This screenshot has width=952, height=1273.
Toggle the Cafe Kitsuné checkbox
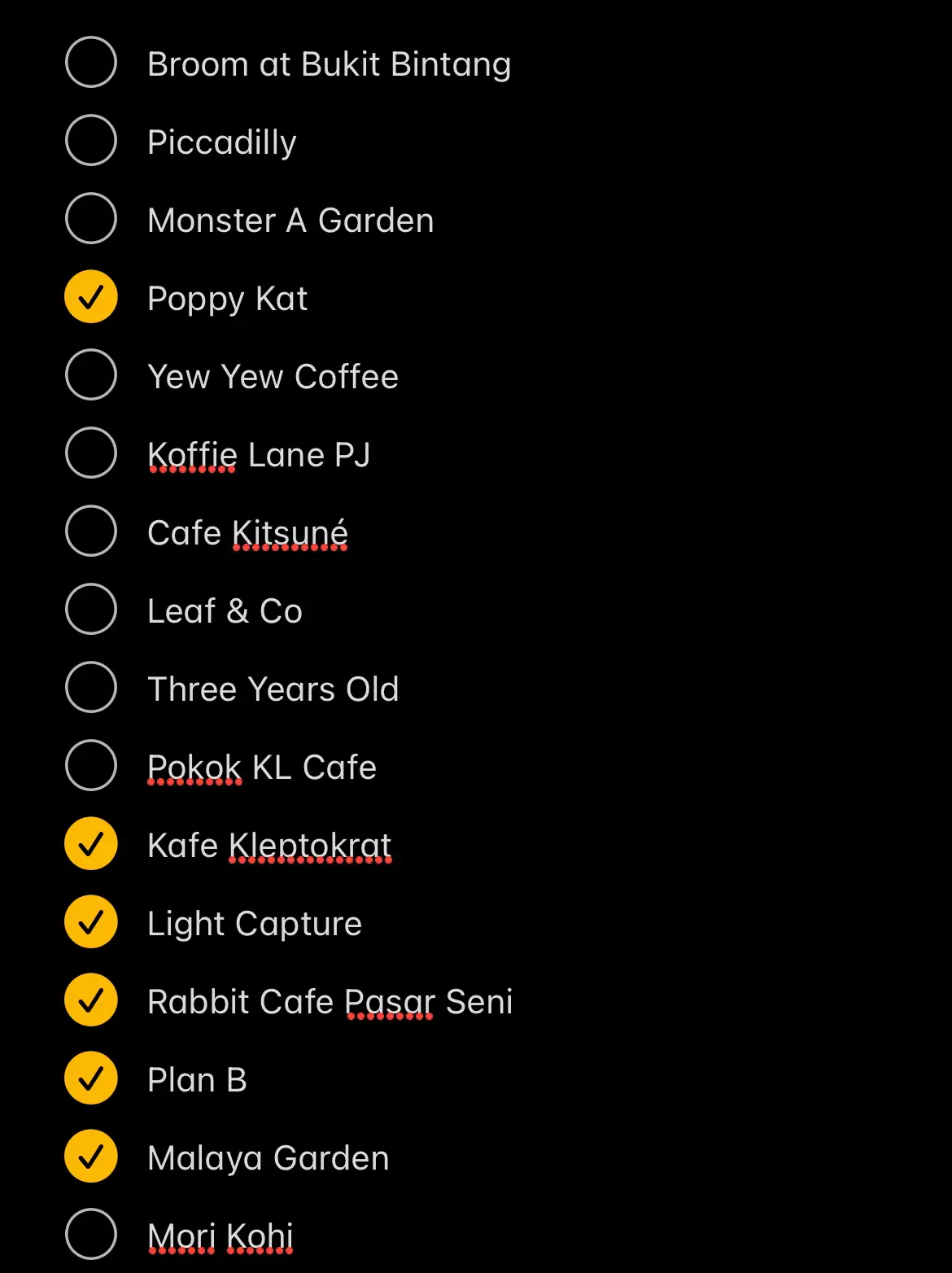[x=91, y=532]
